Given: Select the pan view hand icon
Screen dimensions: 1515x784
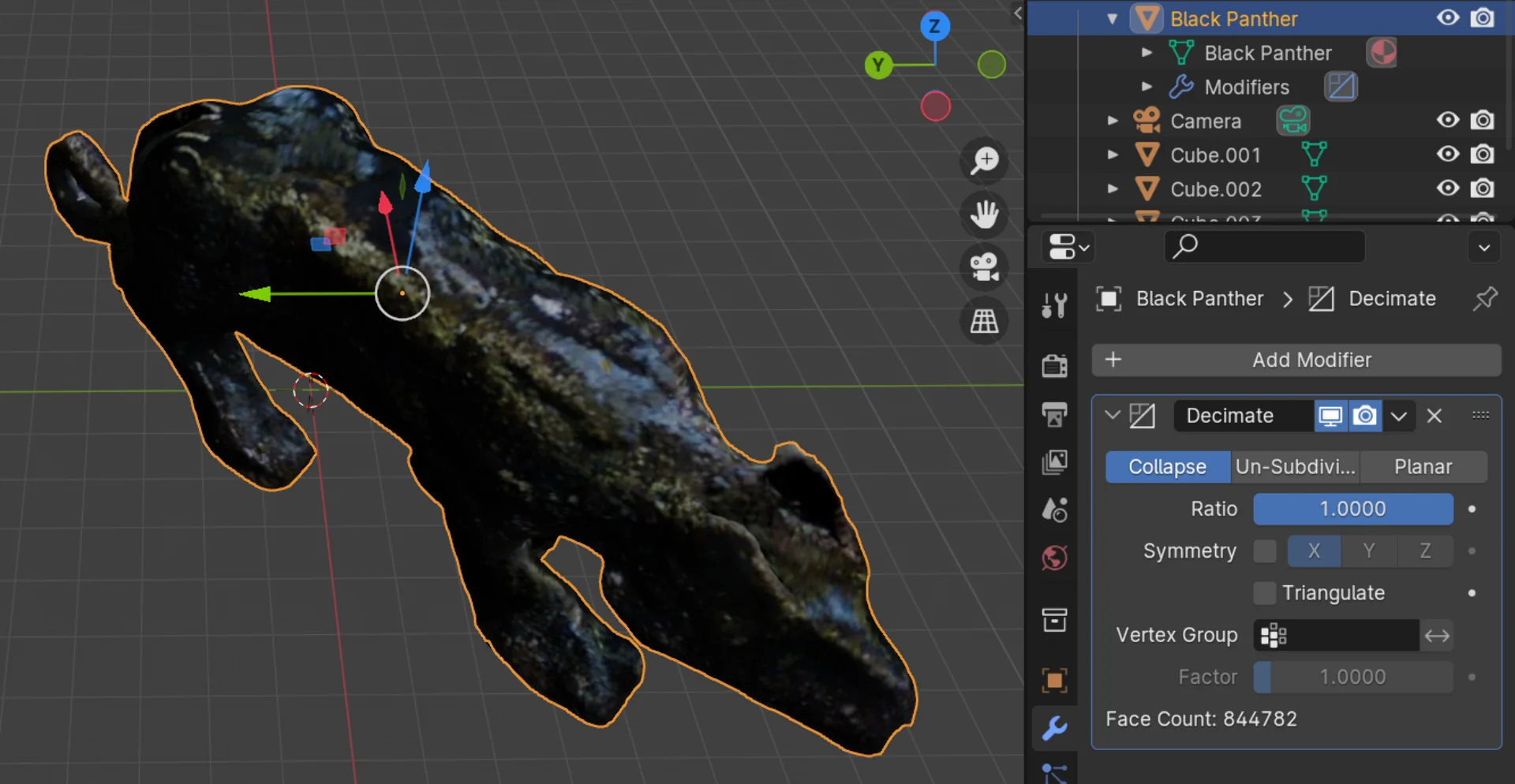Looking at the screenshot, I should (x=984, y=215).
